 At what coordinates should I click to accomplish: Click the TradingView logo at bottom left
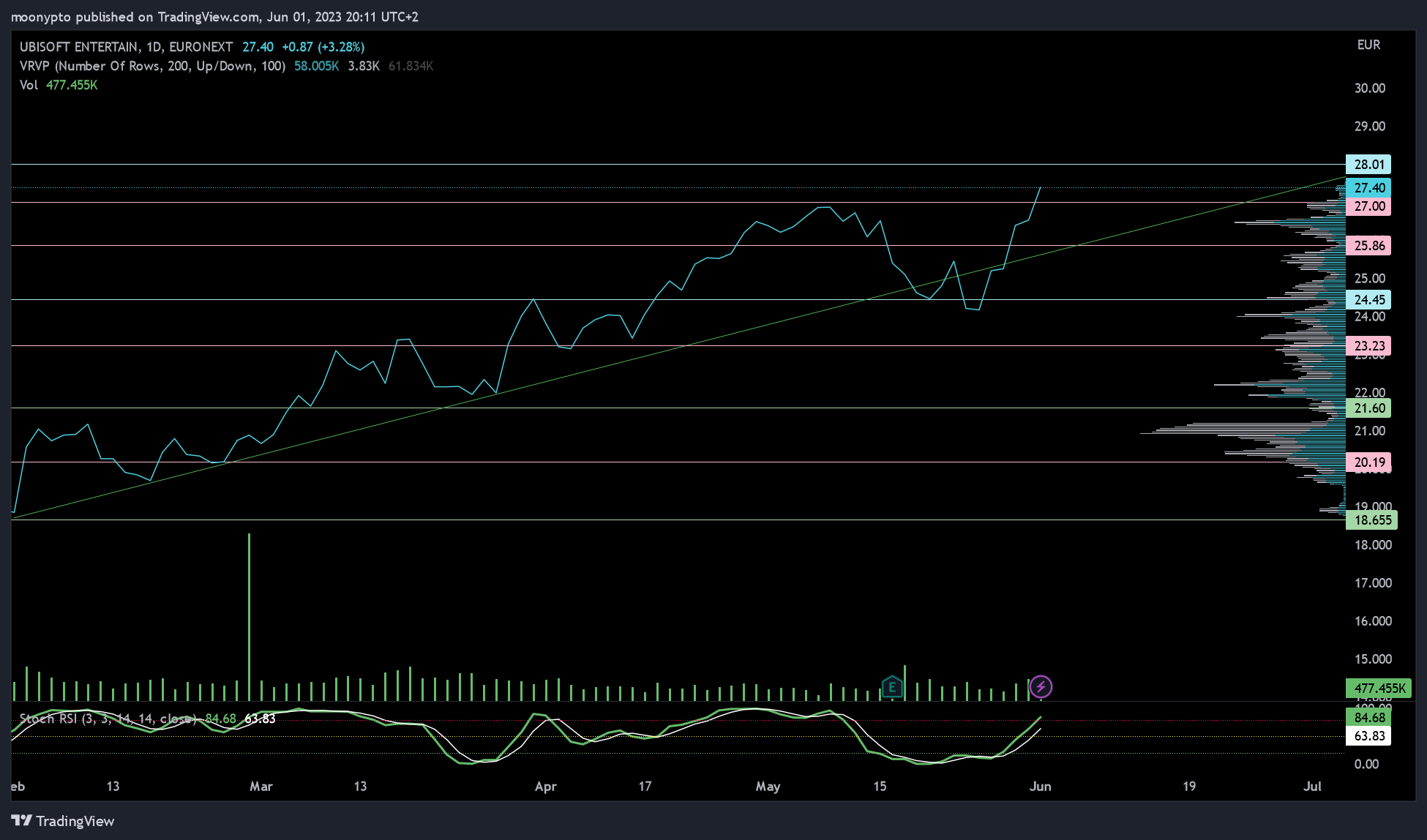63,821
